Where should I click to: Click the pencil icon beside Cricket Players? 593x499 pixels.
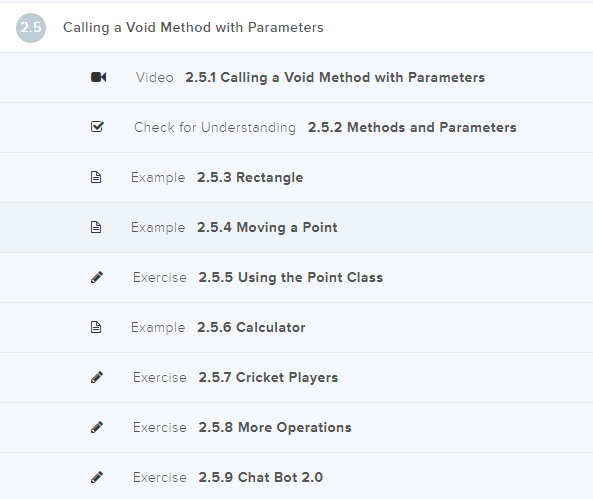[x=97, y=377]
